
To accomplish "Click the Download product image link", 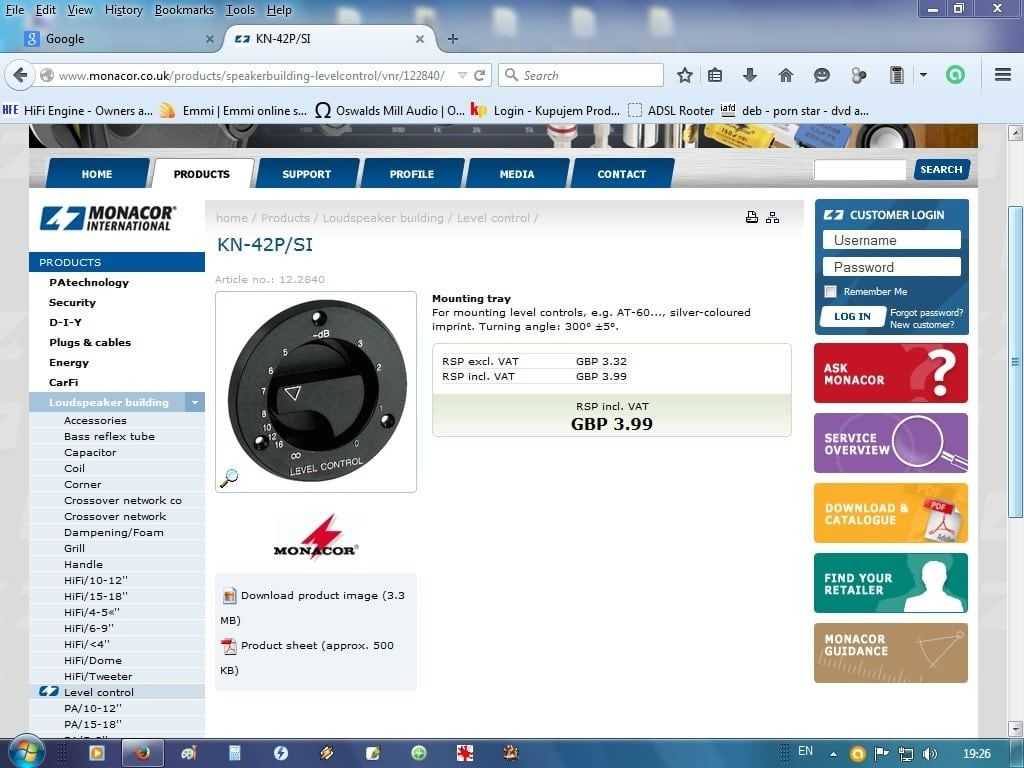I will click(323, 596).
